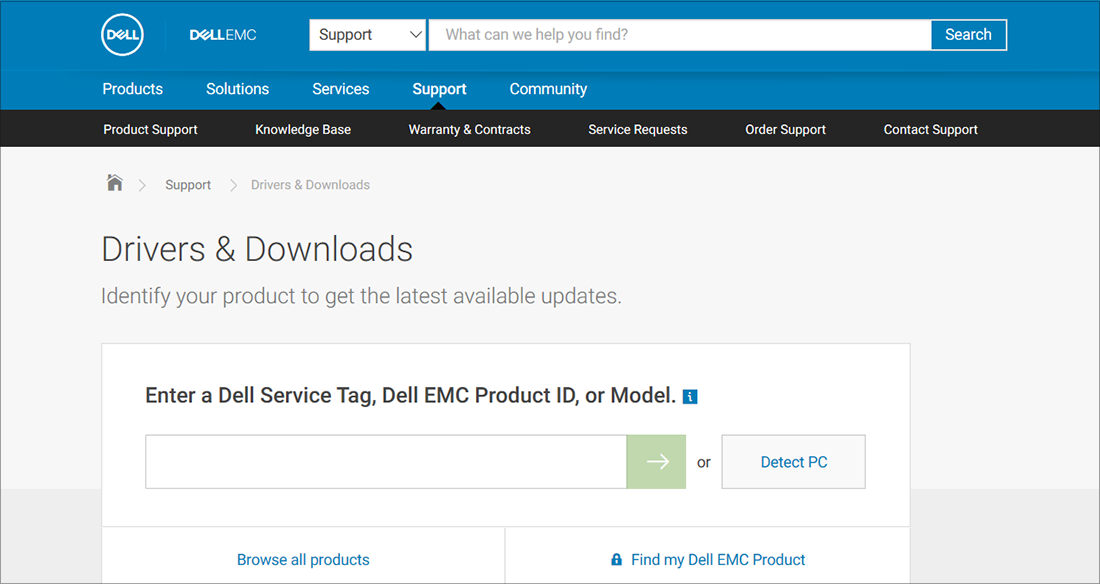Click Contact Support in the sub-navigation
1100x584 pixels.
point(930,129)
